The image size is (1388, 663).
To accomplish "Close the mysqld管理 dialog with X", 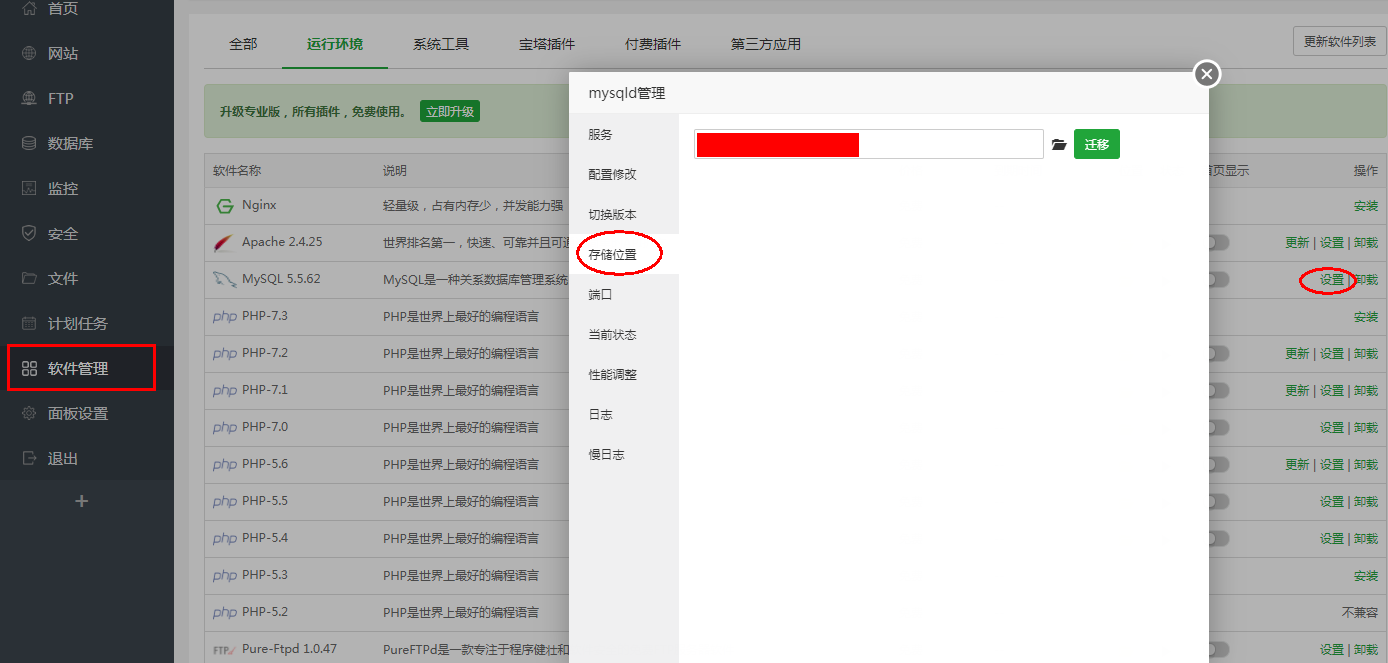I will 1207,74.
